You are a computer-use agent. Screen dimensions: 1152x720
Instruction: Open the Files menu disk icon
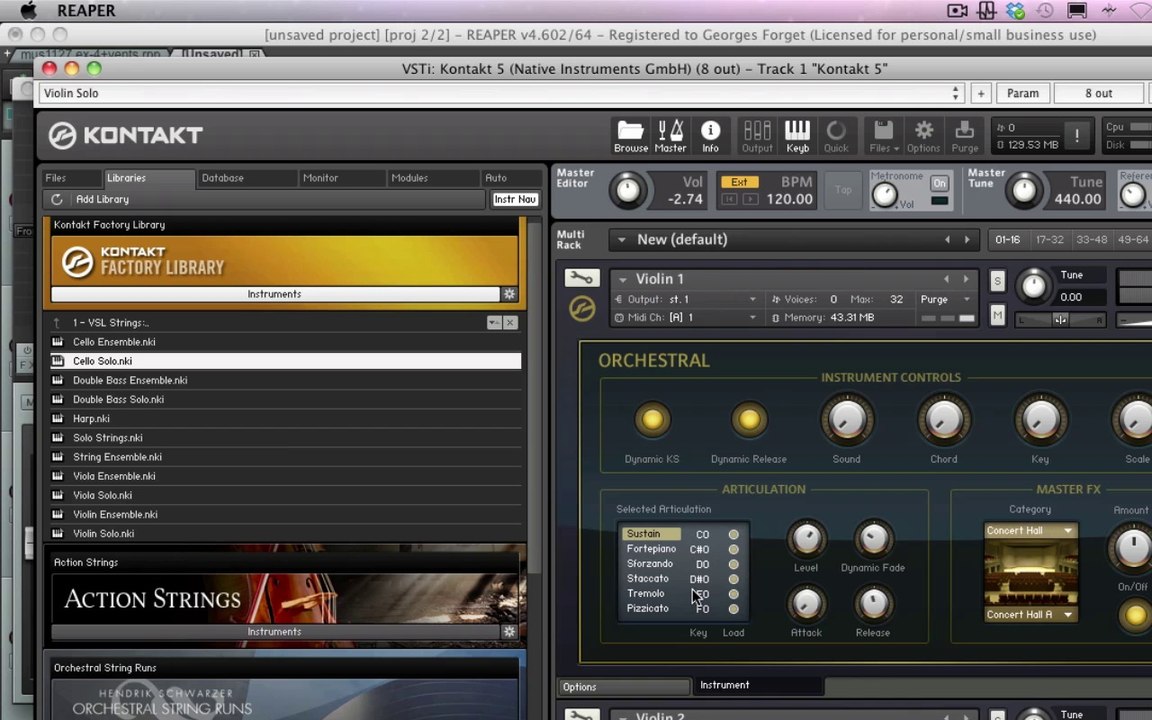point(883,136)
